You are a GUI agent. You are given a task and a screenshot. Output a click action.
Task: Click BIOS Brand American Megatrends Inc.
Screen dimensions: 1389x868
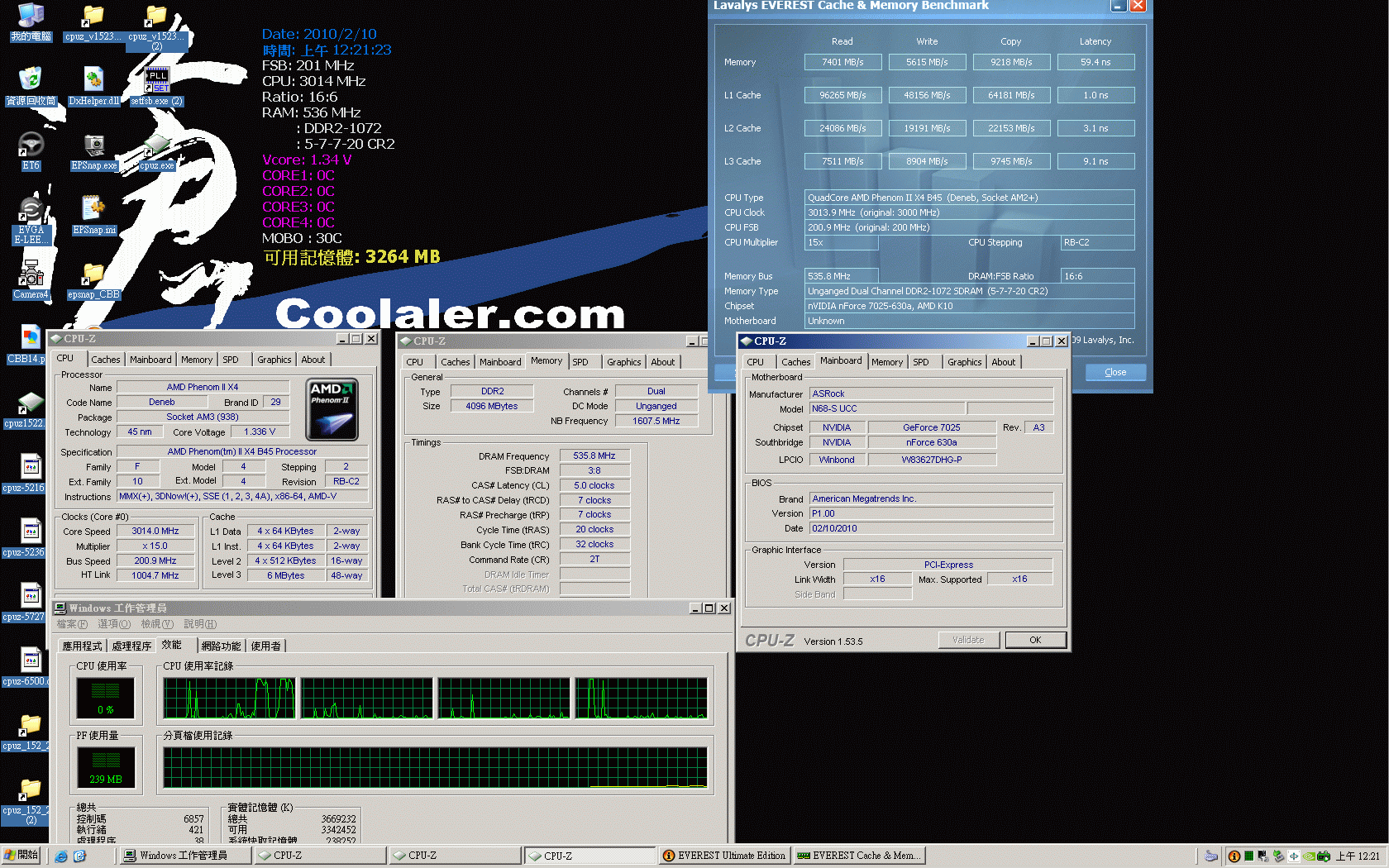click(x=931, y=498)
